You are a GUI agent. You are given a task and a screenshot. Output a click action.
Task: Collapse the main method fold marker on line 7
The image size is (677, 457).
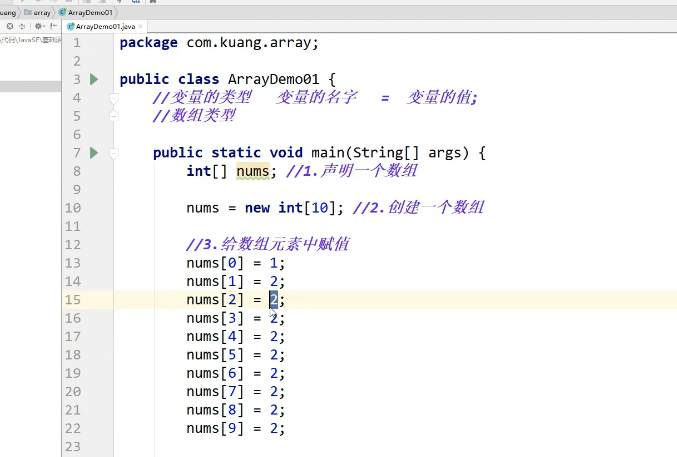pos(114,153)
